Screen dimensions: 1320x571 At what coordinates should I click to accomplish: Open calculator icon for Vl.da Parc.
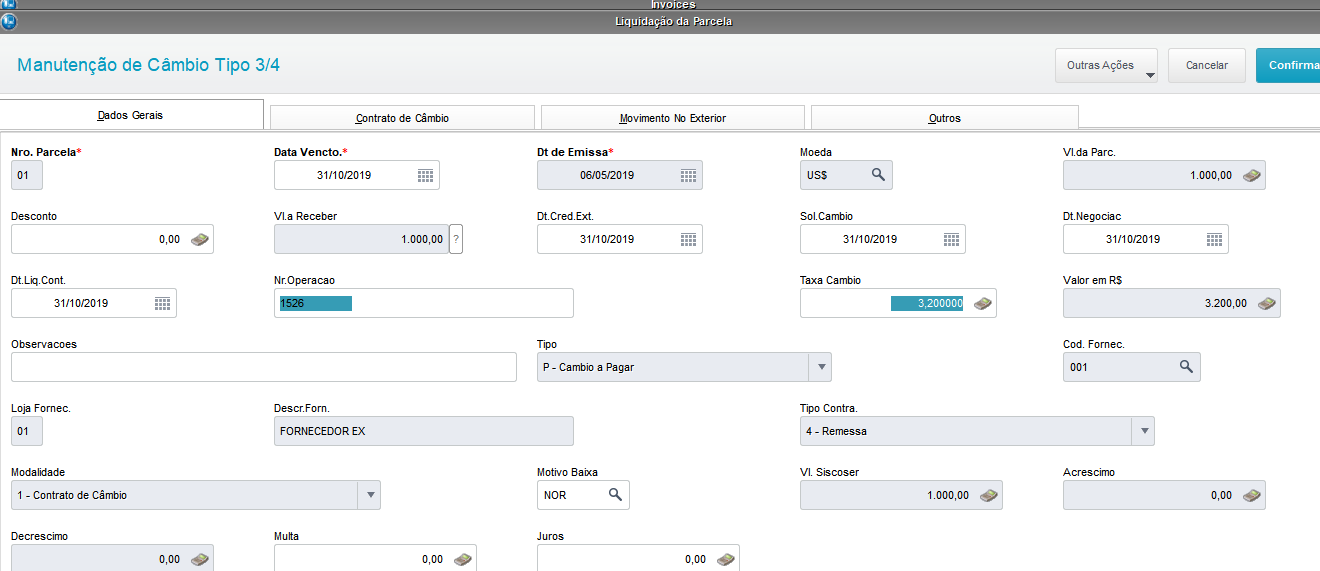1252,175
